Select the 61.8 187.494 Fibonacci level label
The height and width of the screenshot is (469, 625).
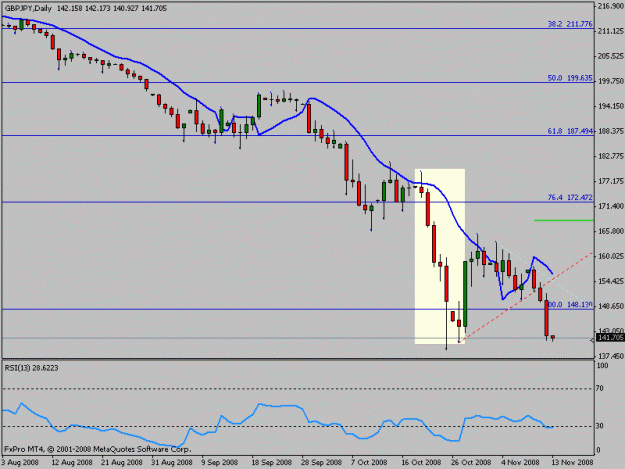[x=570, y=131]
